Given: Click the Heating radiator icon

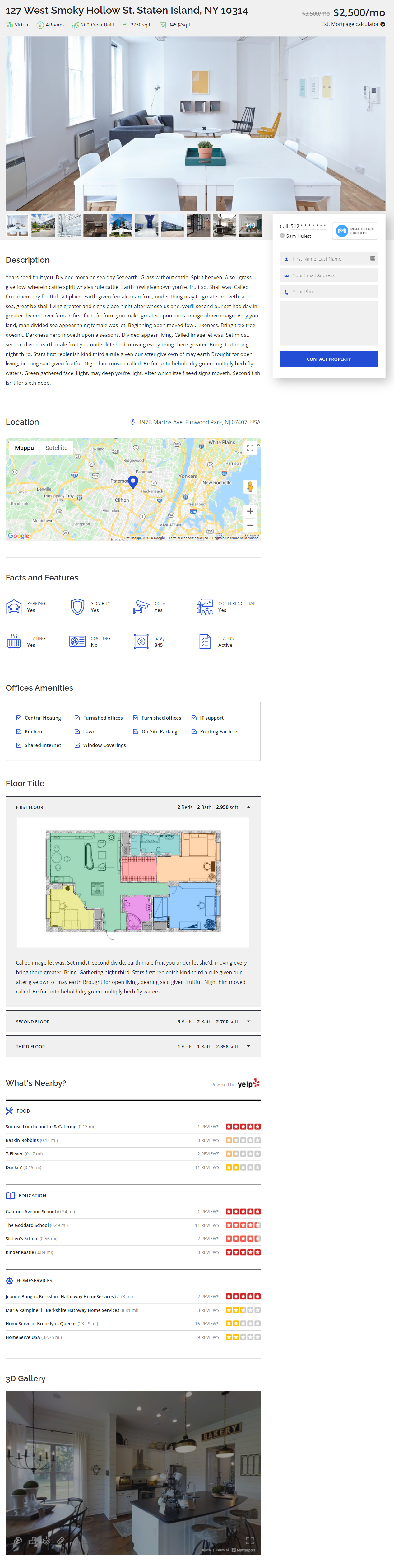Looking at the screenshot, I should pyautogui.click(x=14, y=641).
